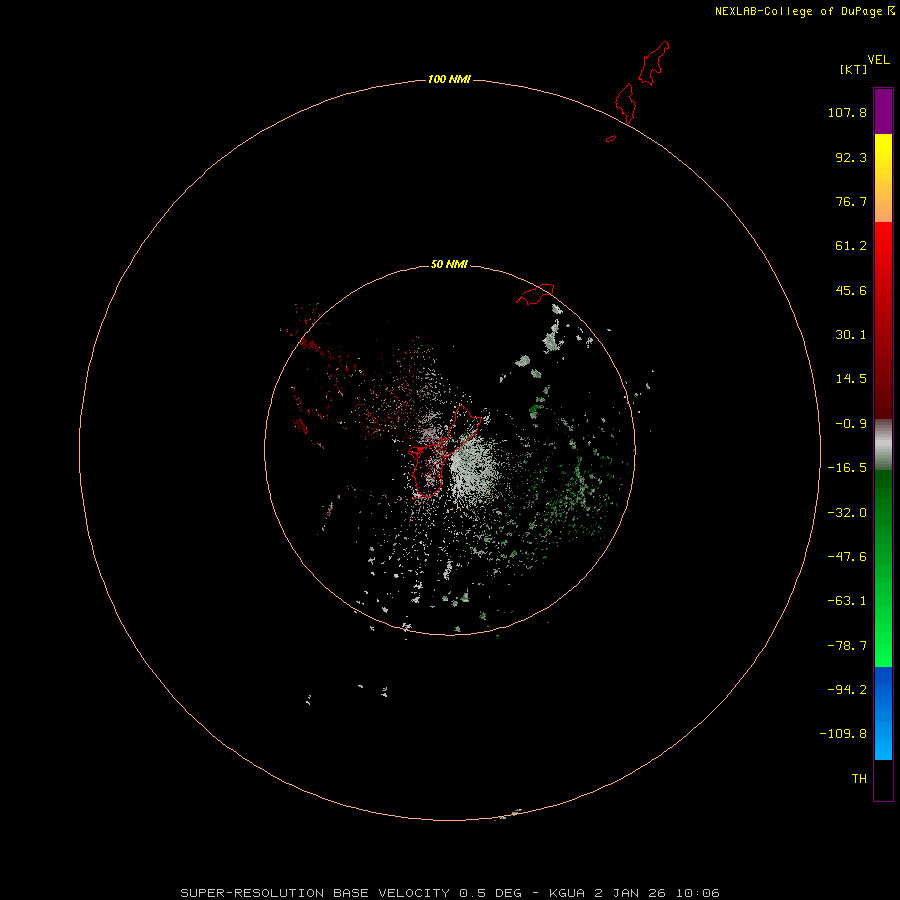
Task: Click the TH threshold label
Action: pos(859,779)
